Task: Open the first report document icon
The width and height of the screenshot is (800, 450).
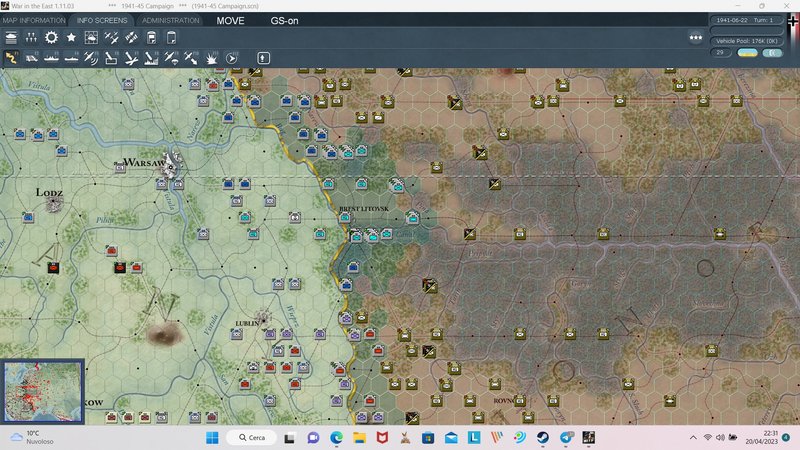Action: click(152, 38)
